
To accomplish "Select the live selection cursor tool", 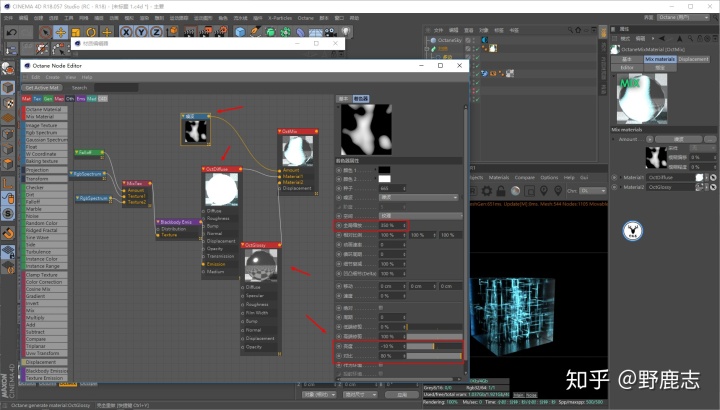I will tap(45, 32).
